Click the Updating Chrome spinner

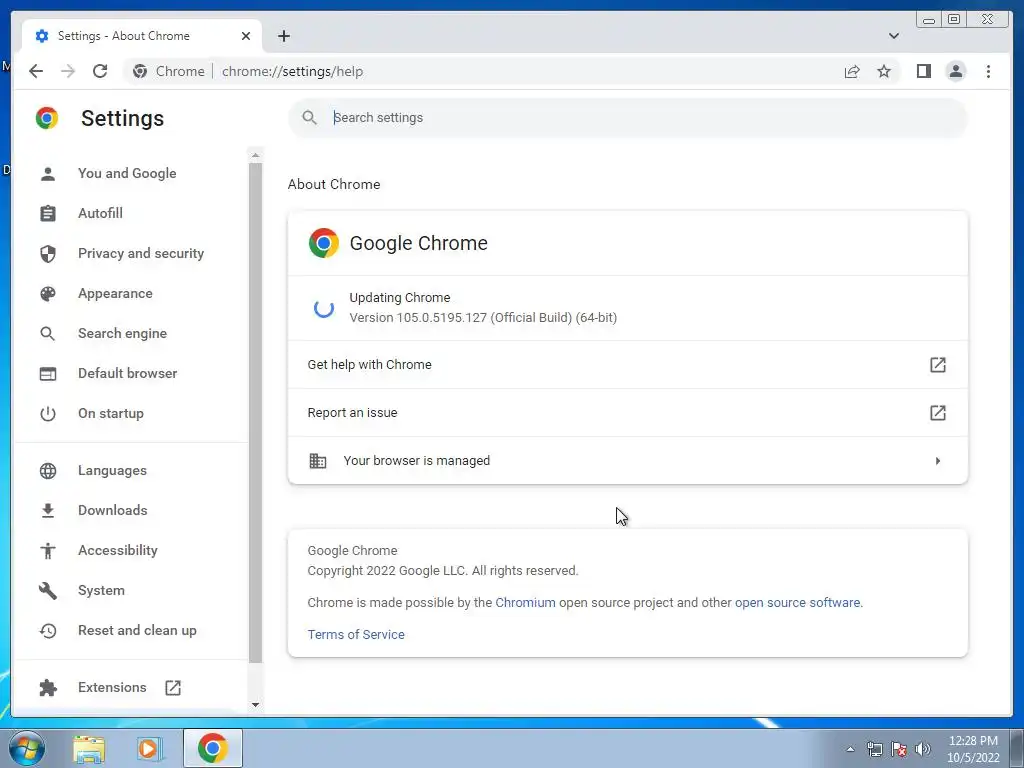coord(323,308)
